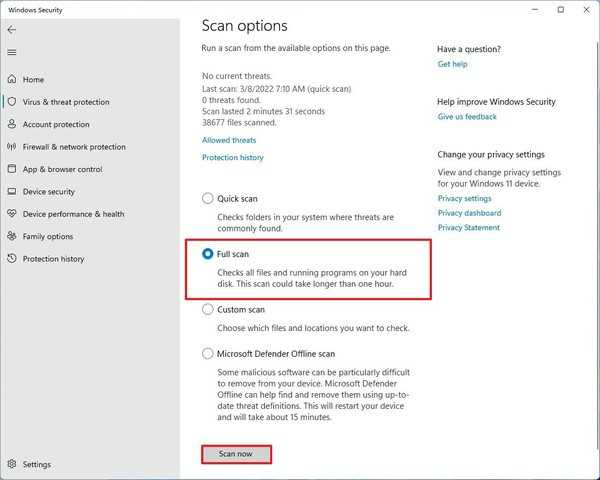Viewport: 600px width, 480px height.
Task: Click the Firewall & network protection antenna icon
Action: click(12, 147)
